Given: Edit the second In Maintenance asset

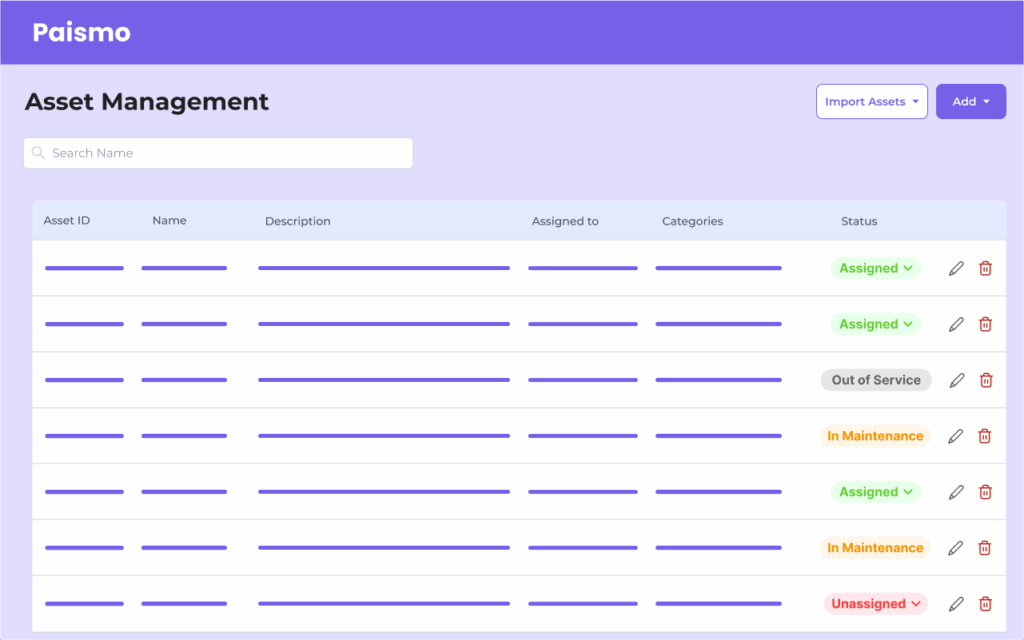Looking at the screenshot, I should [956, 548].
